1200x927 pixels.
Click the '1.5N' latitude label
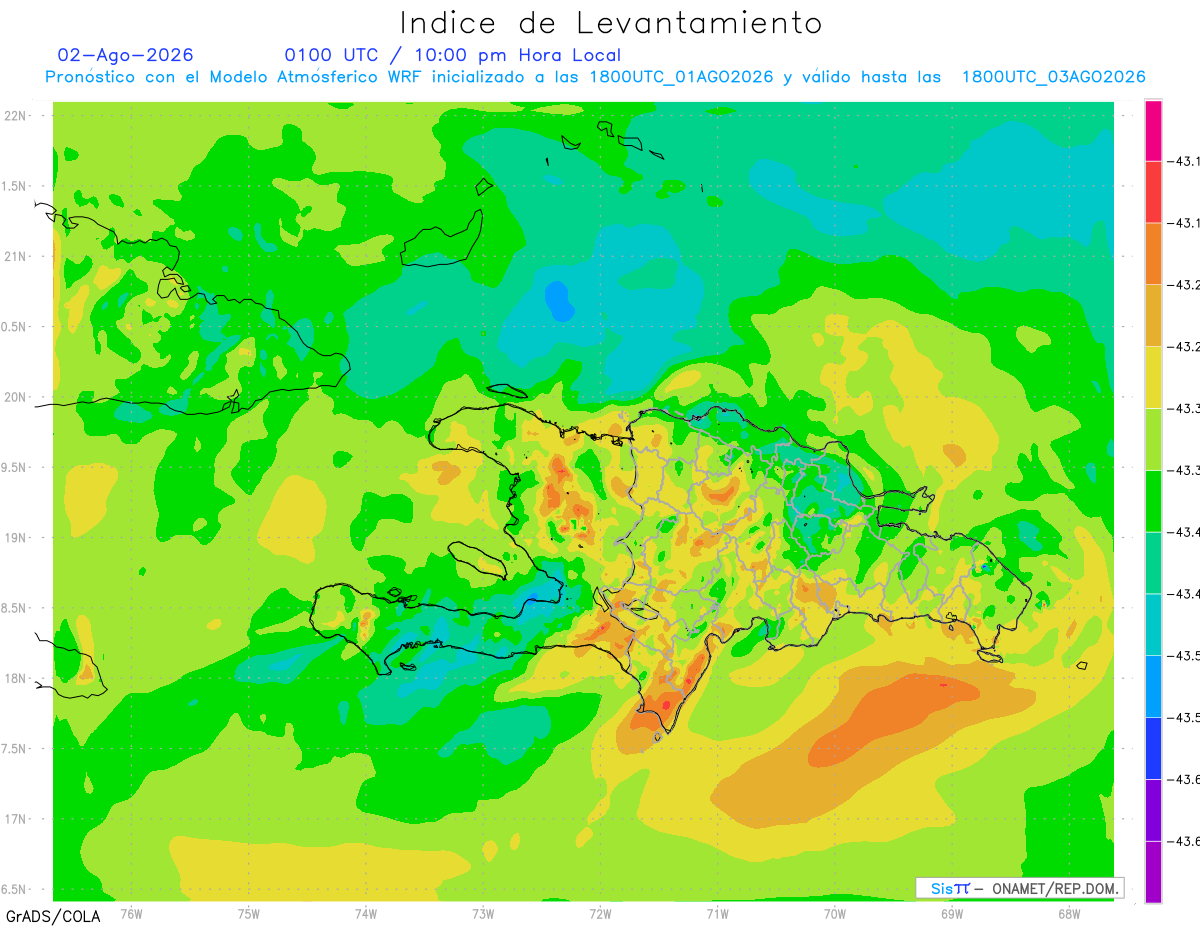coord(13,186)
